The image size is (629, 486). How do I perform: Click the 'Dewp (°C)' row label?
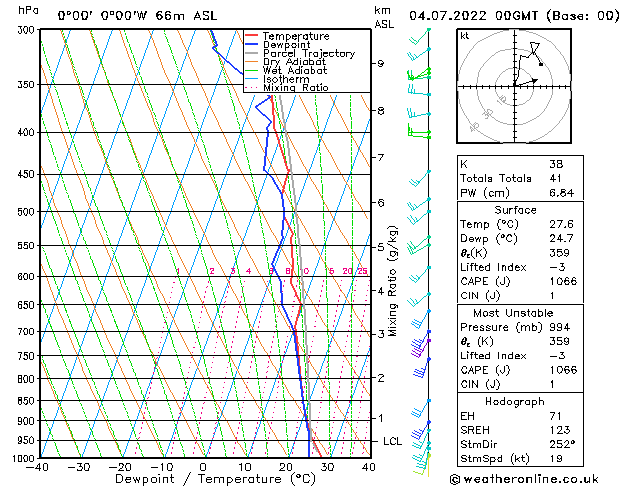489,239
